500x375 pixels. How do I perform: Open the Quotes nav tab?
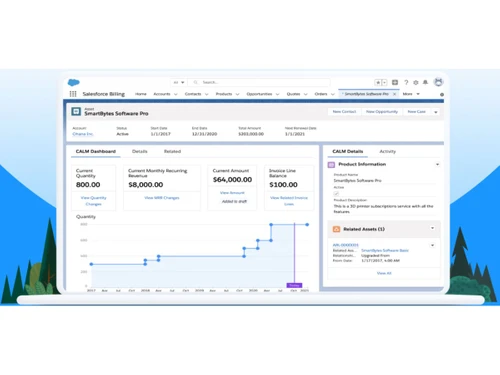(293, 94)
